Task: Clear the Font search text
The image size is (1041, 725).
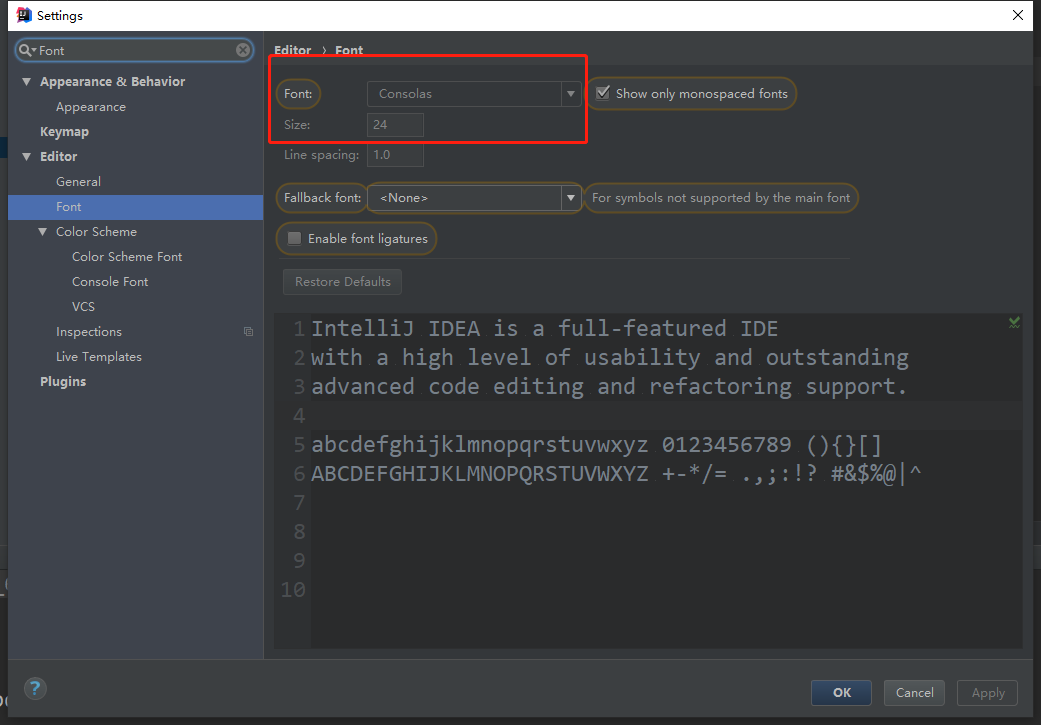Action: coord(243,50)
